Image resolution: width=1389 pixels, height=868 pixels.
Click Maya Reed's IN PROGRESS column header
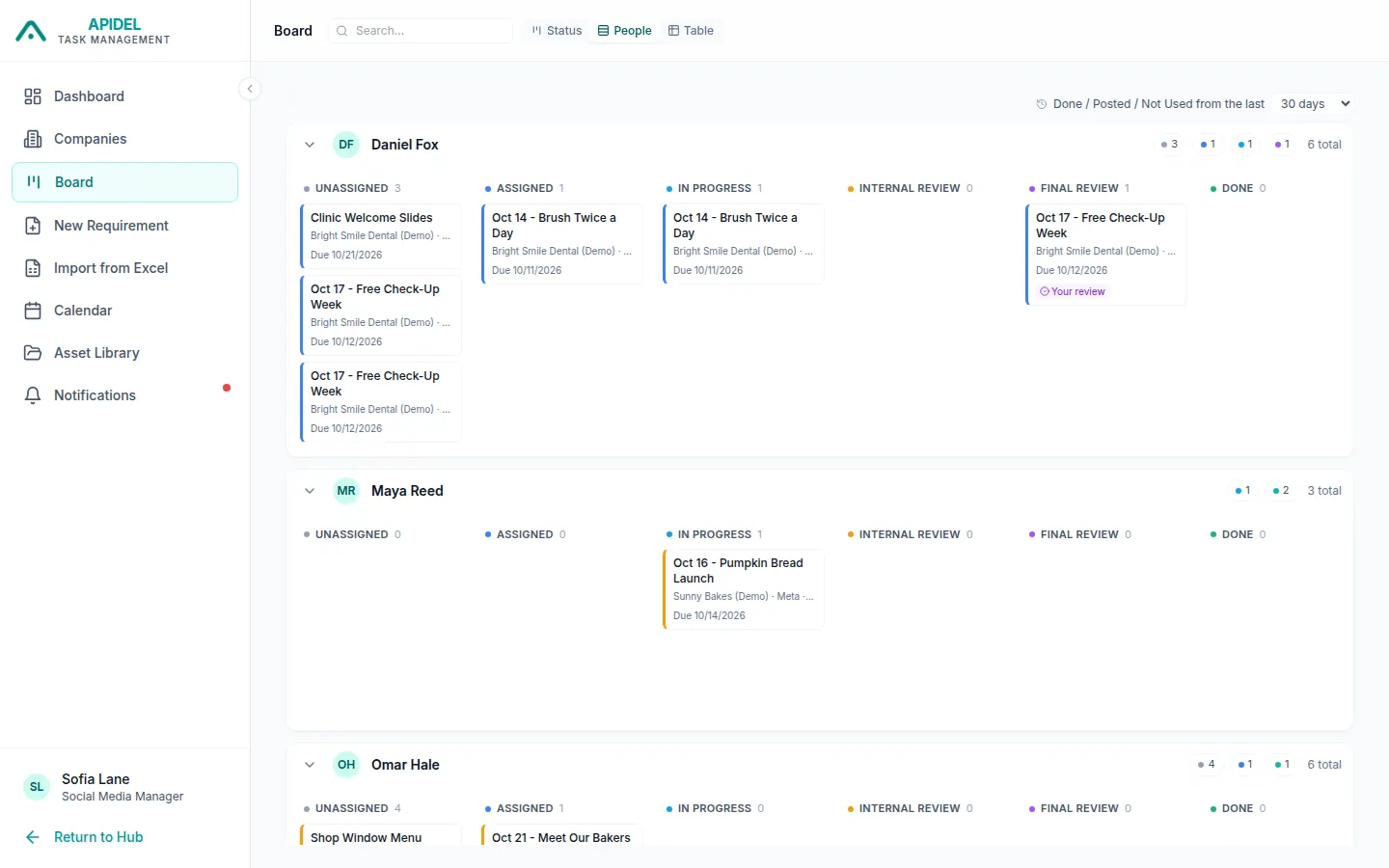point(715,534)
